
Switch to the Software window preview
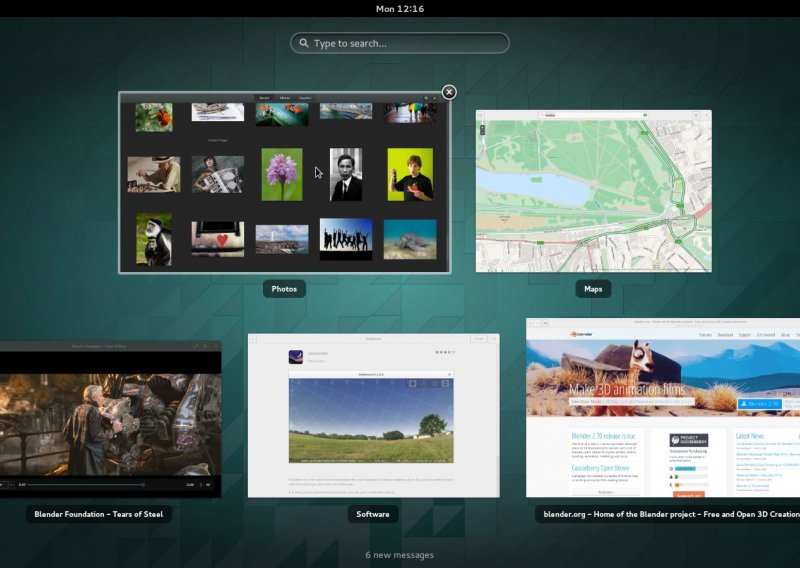[373, 415]
